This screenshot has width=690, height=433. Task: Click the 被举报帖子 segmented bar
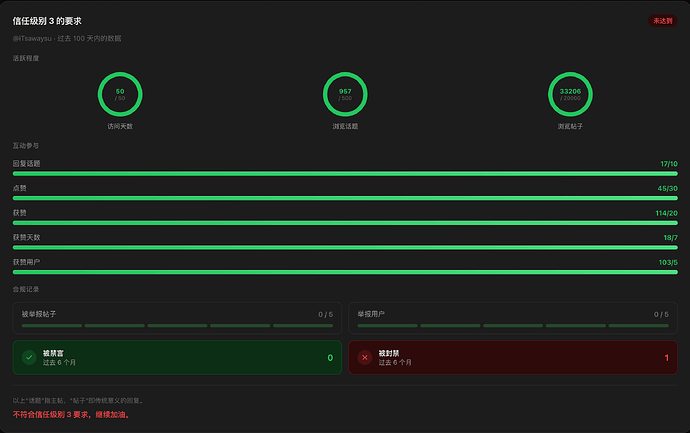coord(177,326)
